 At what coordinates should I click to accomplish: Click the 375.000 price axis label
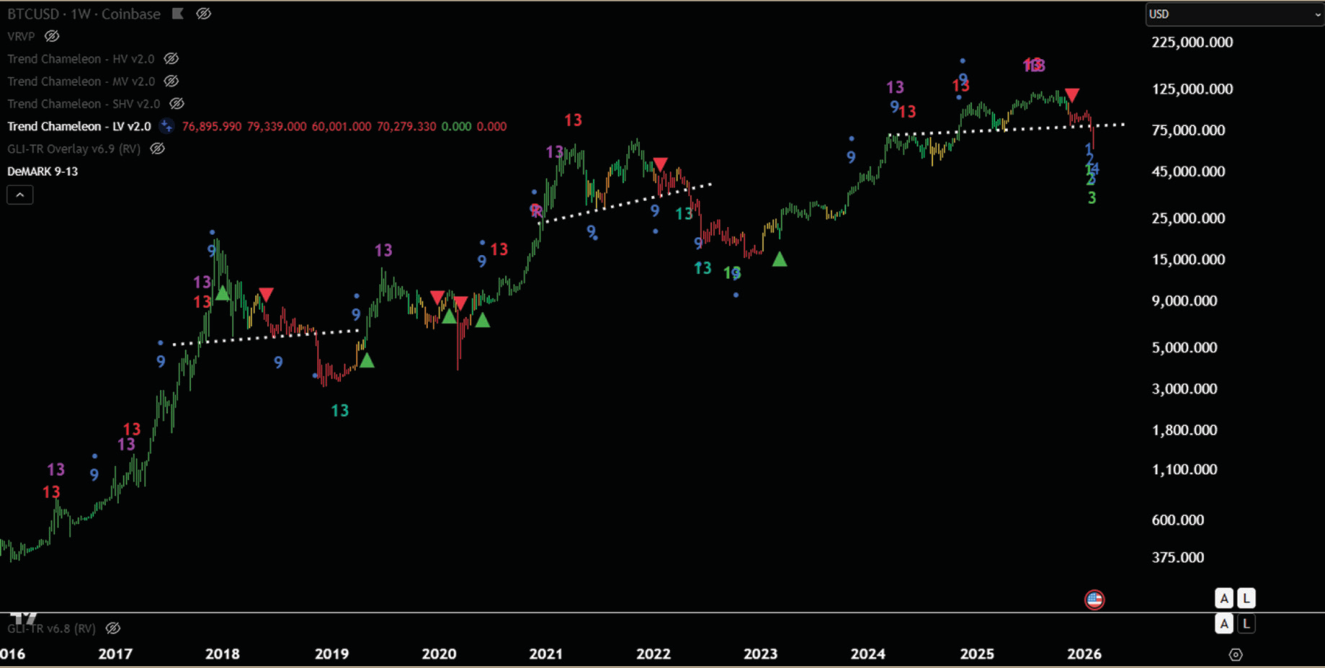pos(1178,557)
